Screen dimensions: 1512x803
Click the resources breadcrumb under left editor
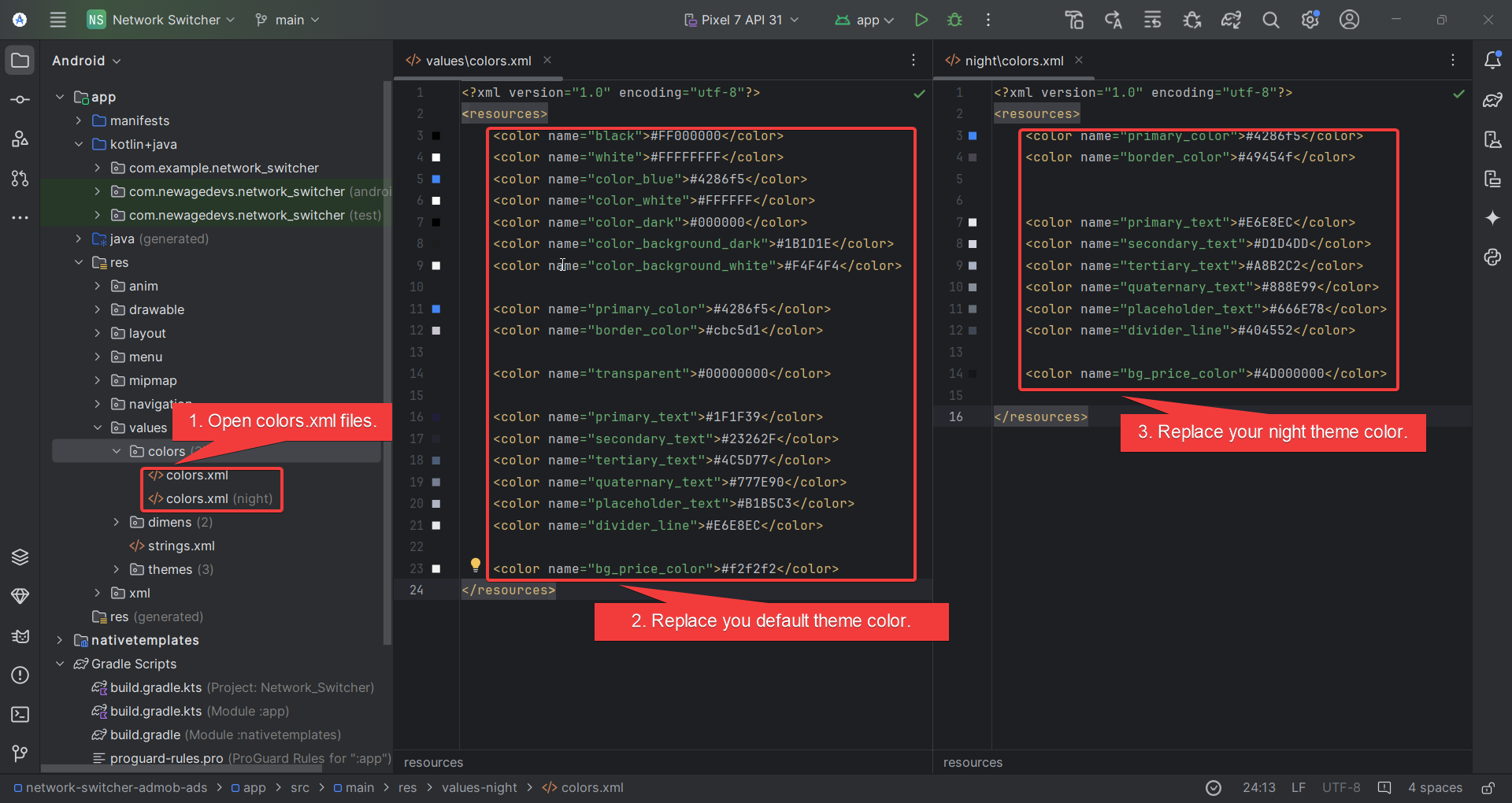433,762
